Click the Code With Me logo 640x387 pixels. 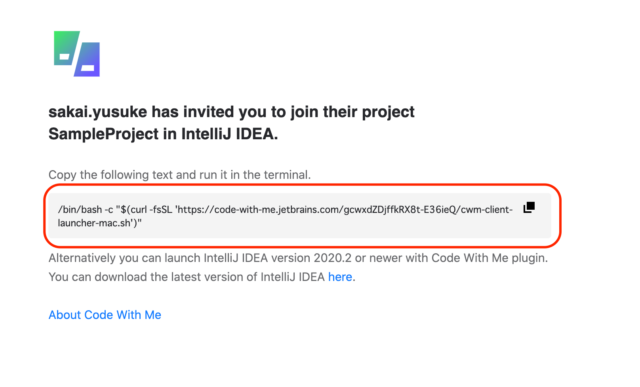pos(77,53)
